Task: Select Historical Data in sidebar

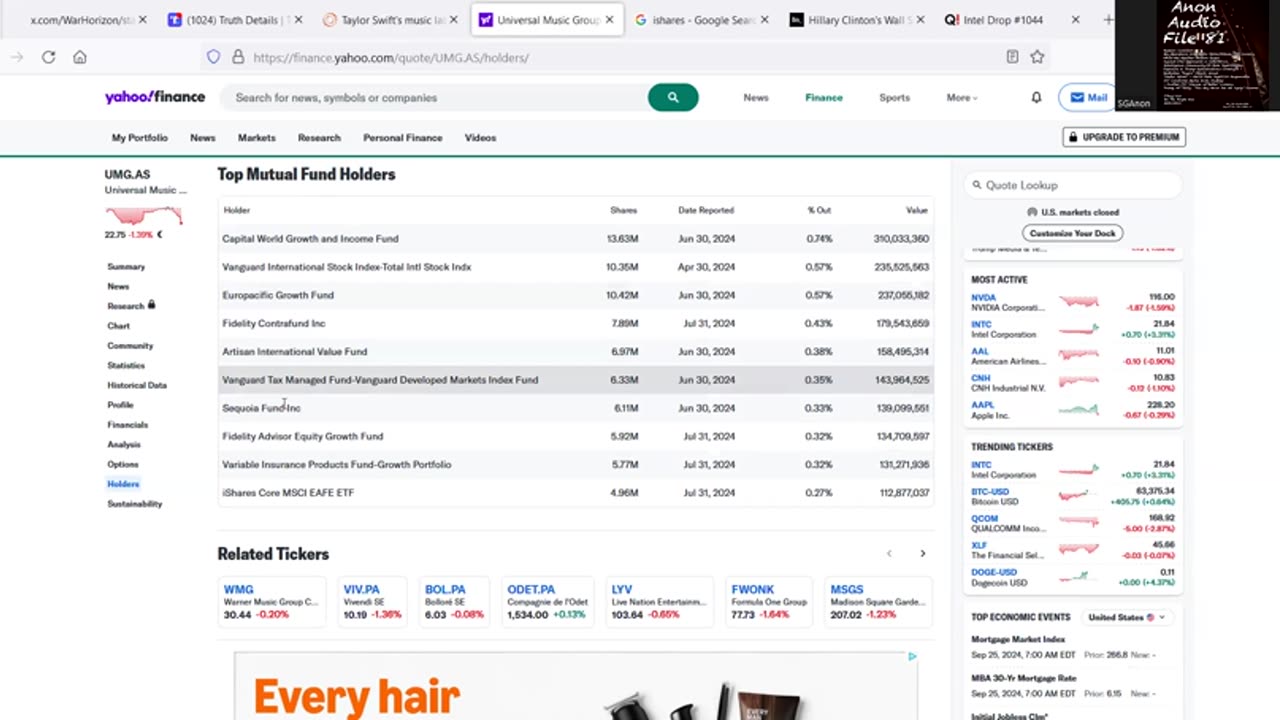Action: pyautogui.click(x=137, y=385)
